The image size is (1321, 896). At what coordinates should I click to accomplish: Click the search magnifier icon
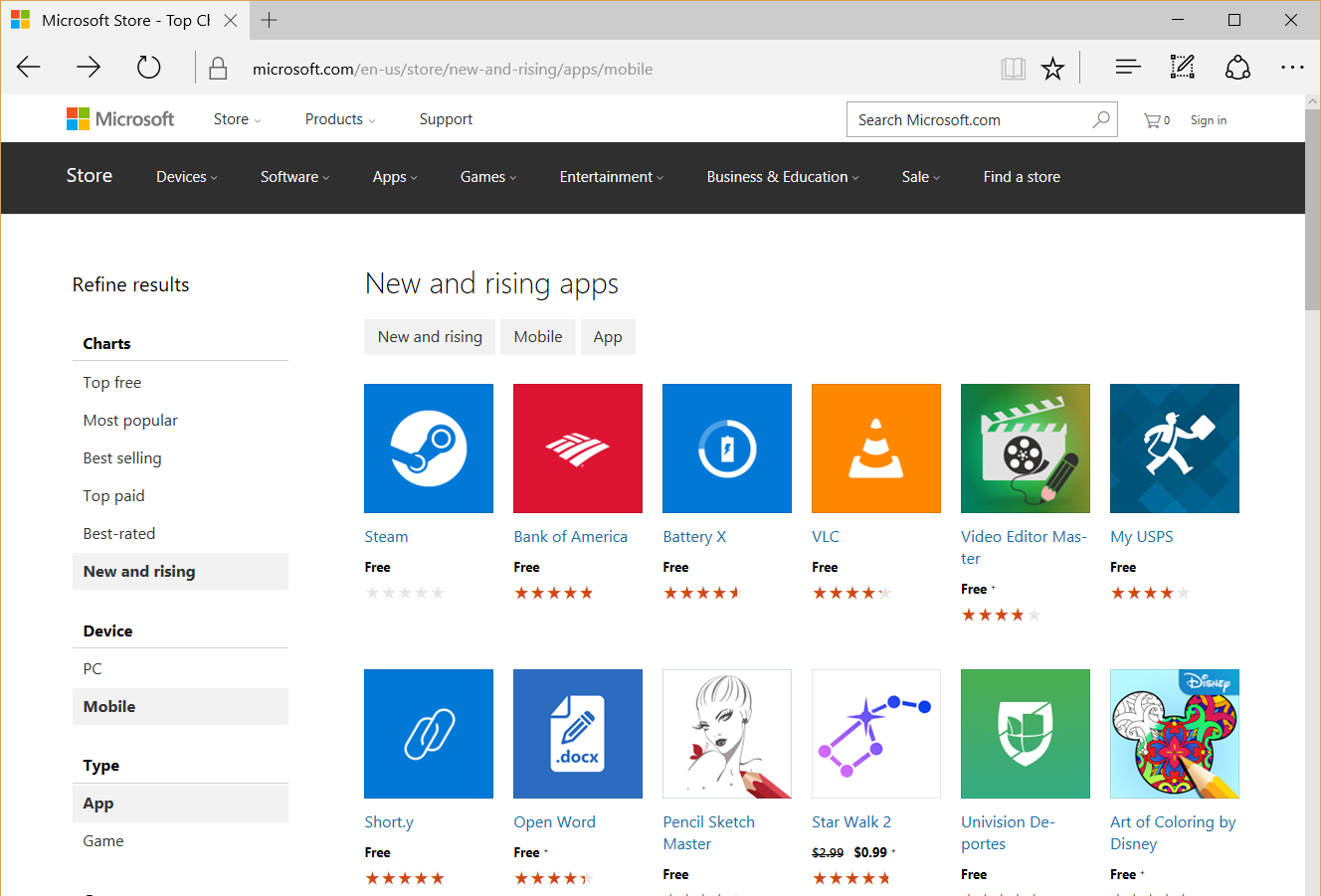1100,118
